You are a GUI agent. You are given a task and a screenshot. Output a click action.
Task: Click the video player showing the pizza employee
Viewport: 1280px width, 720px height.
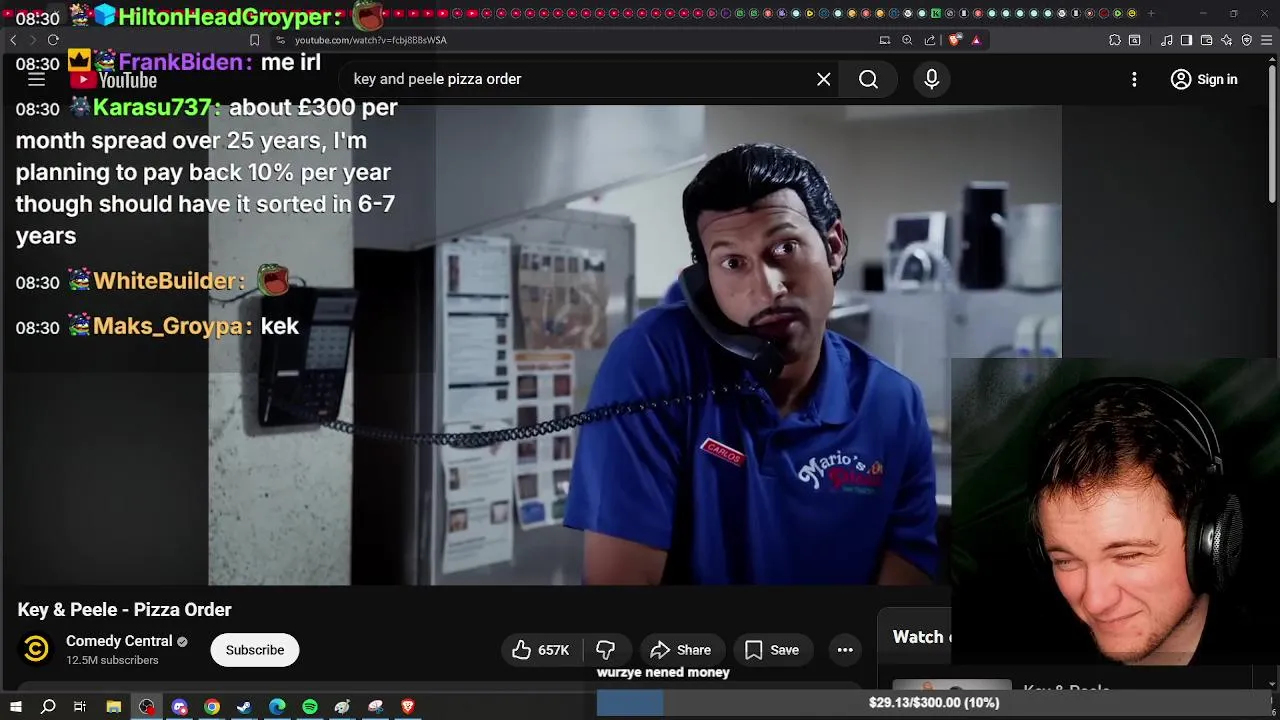coord(635,345)
